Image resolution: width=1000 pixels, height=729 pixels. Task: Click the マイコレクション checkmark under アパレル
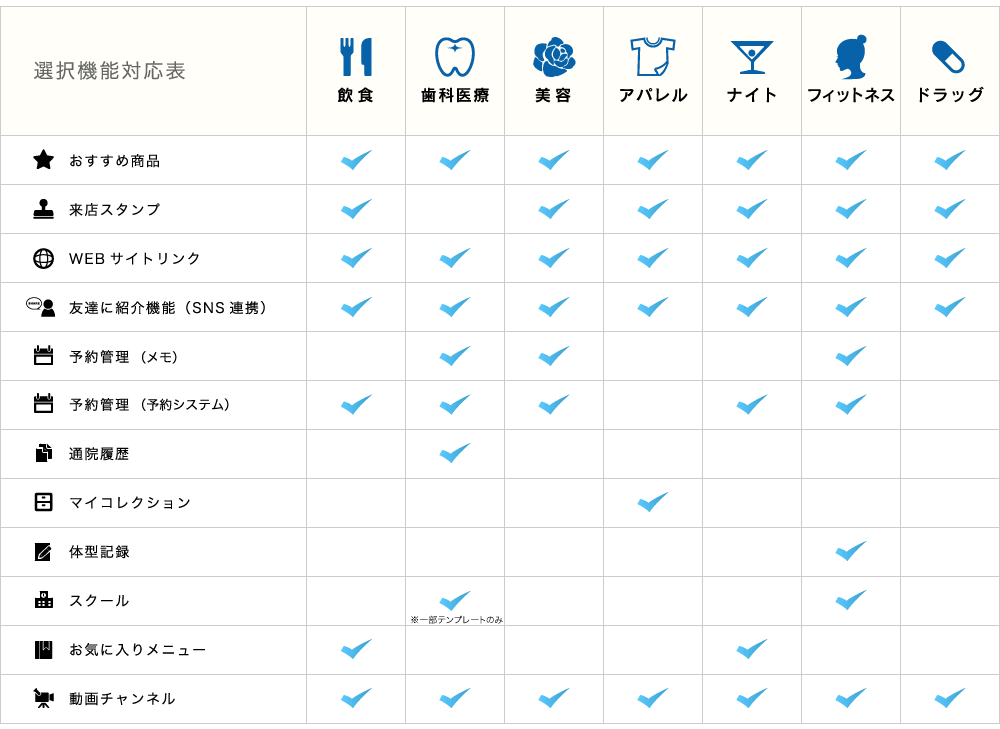click(653, 502)
